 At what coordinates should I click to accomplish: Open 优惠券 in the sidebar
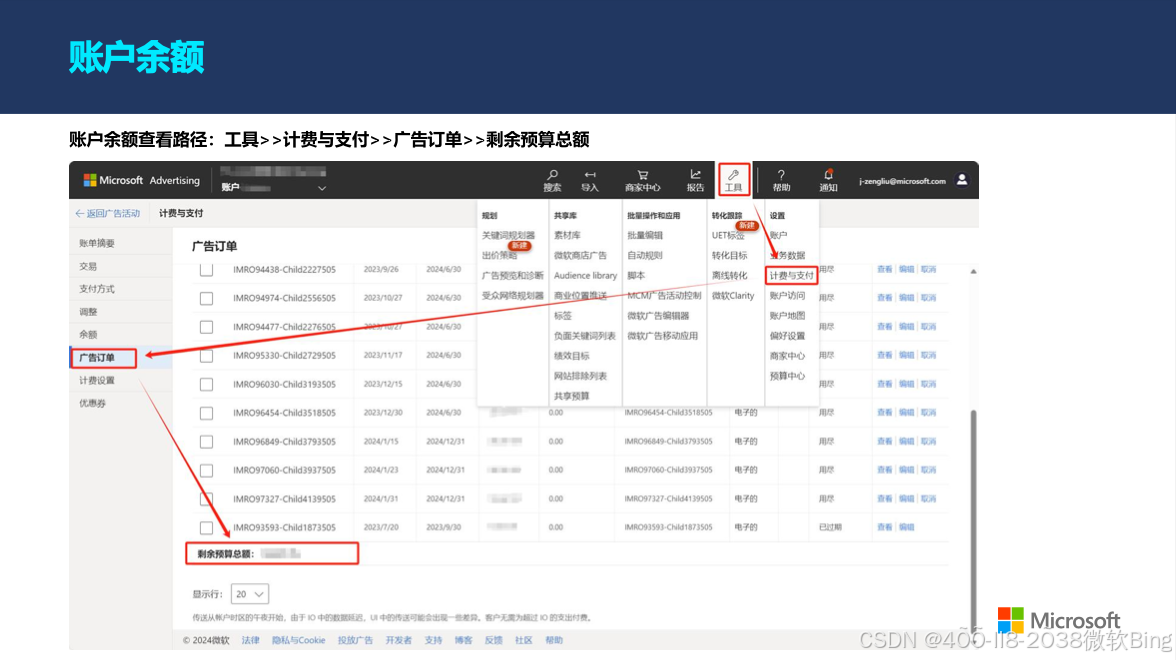(93, 404)
